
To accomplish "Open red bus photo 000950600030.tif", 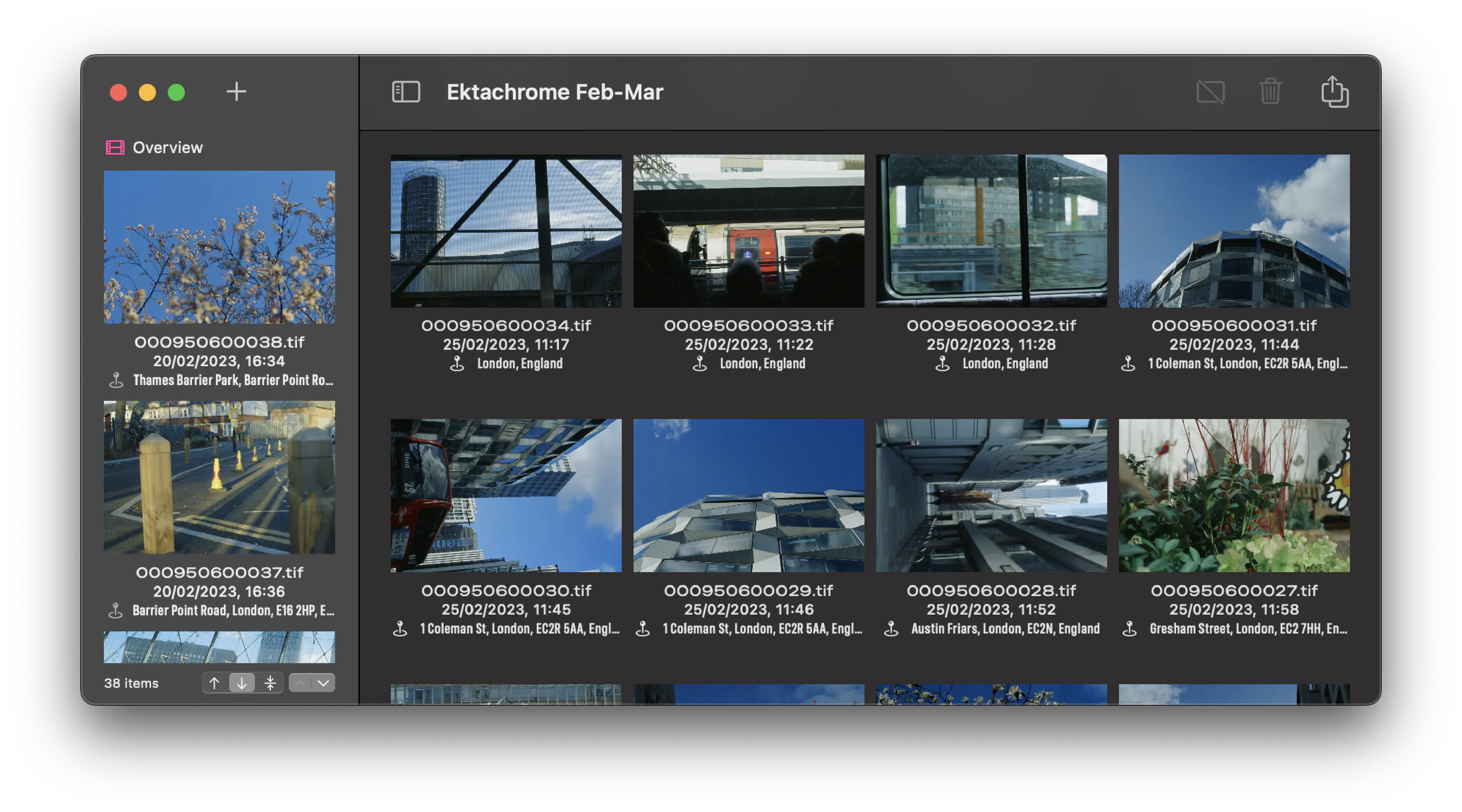I will point(506,495).
